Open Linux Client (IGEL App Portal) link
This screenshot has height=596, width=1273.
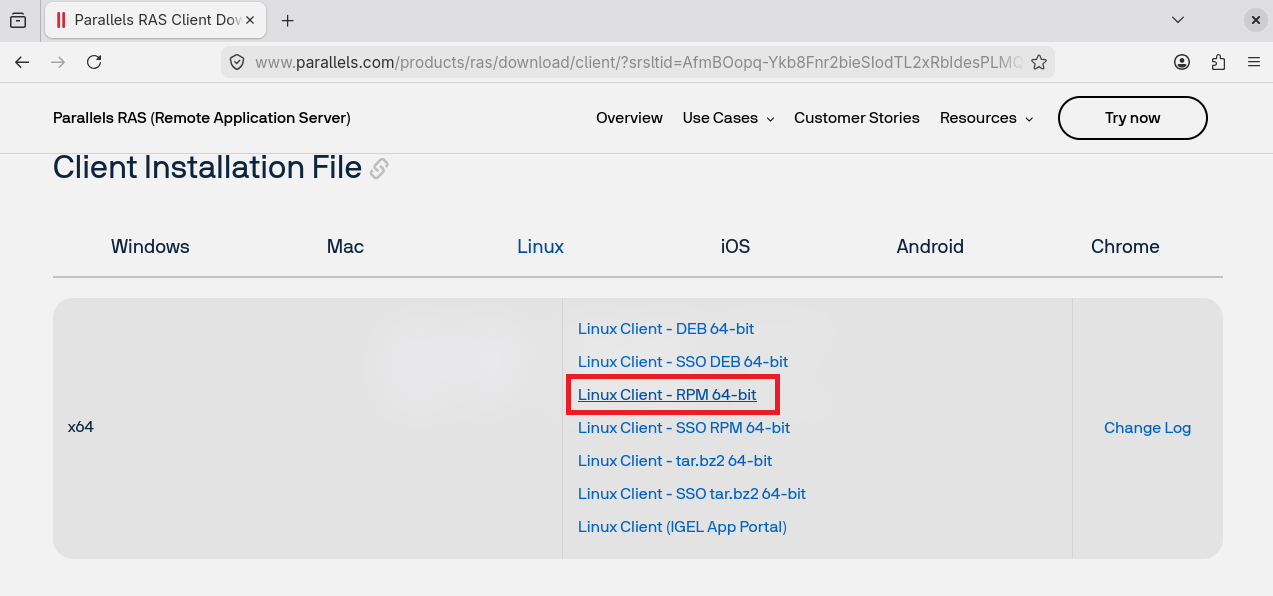click(x=682, y=527)
